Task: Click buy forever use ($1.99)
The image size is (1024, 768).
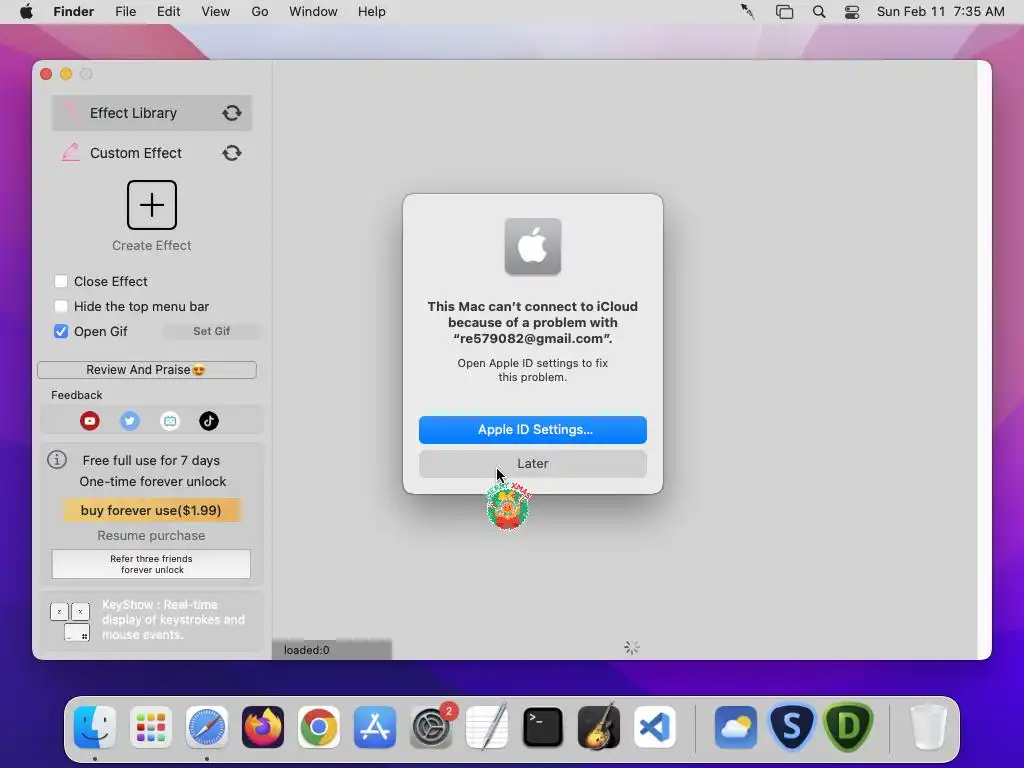Action: pyautogui.click(x=152, y=510)
